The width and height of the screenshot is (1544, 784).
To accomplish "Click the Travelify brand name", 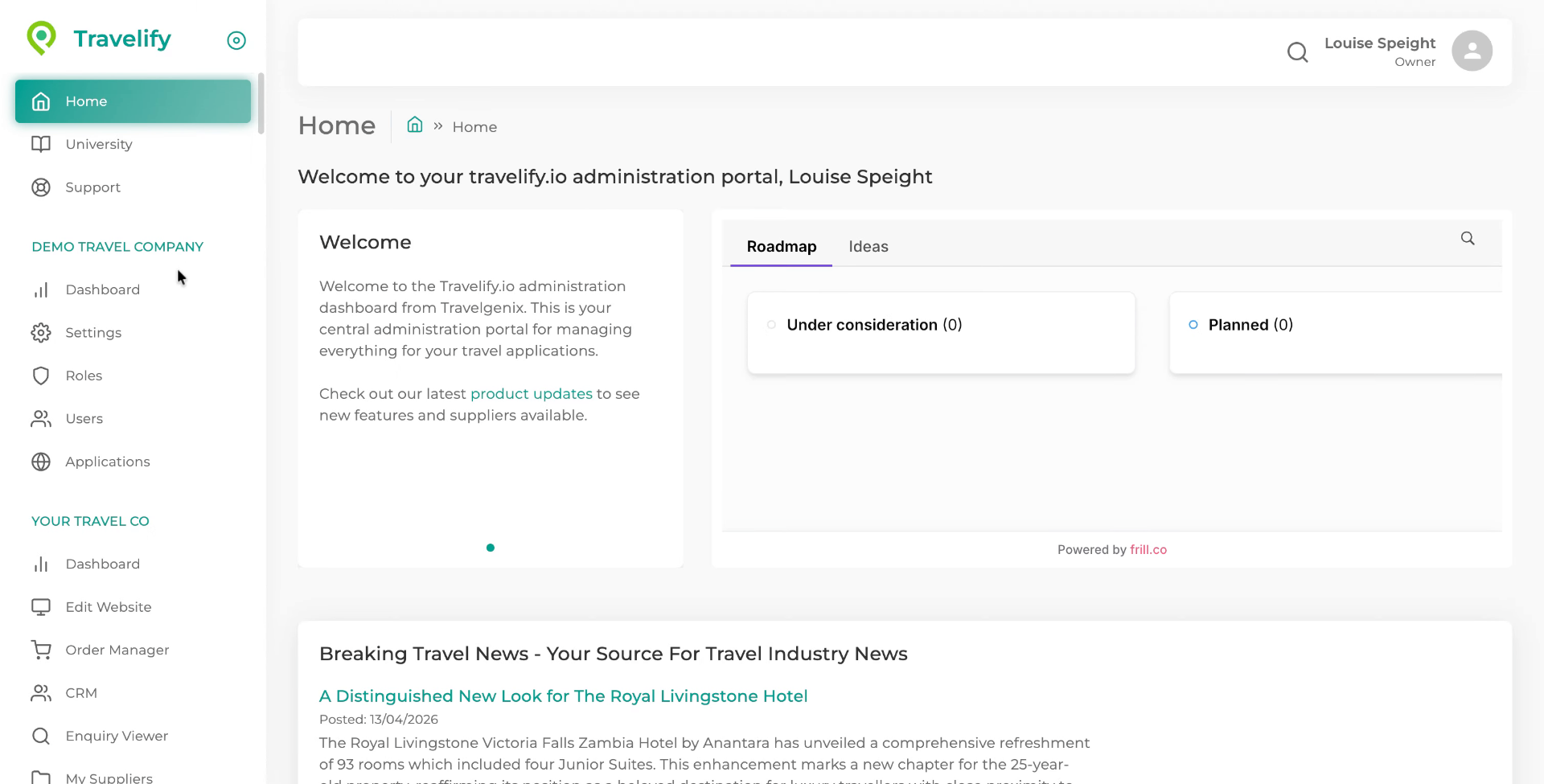I will click(x=122, y=39).
